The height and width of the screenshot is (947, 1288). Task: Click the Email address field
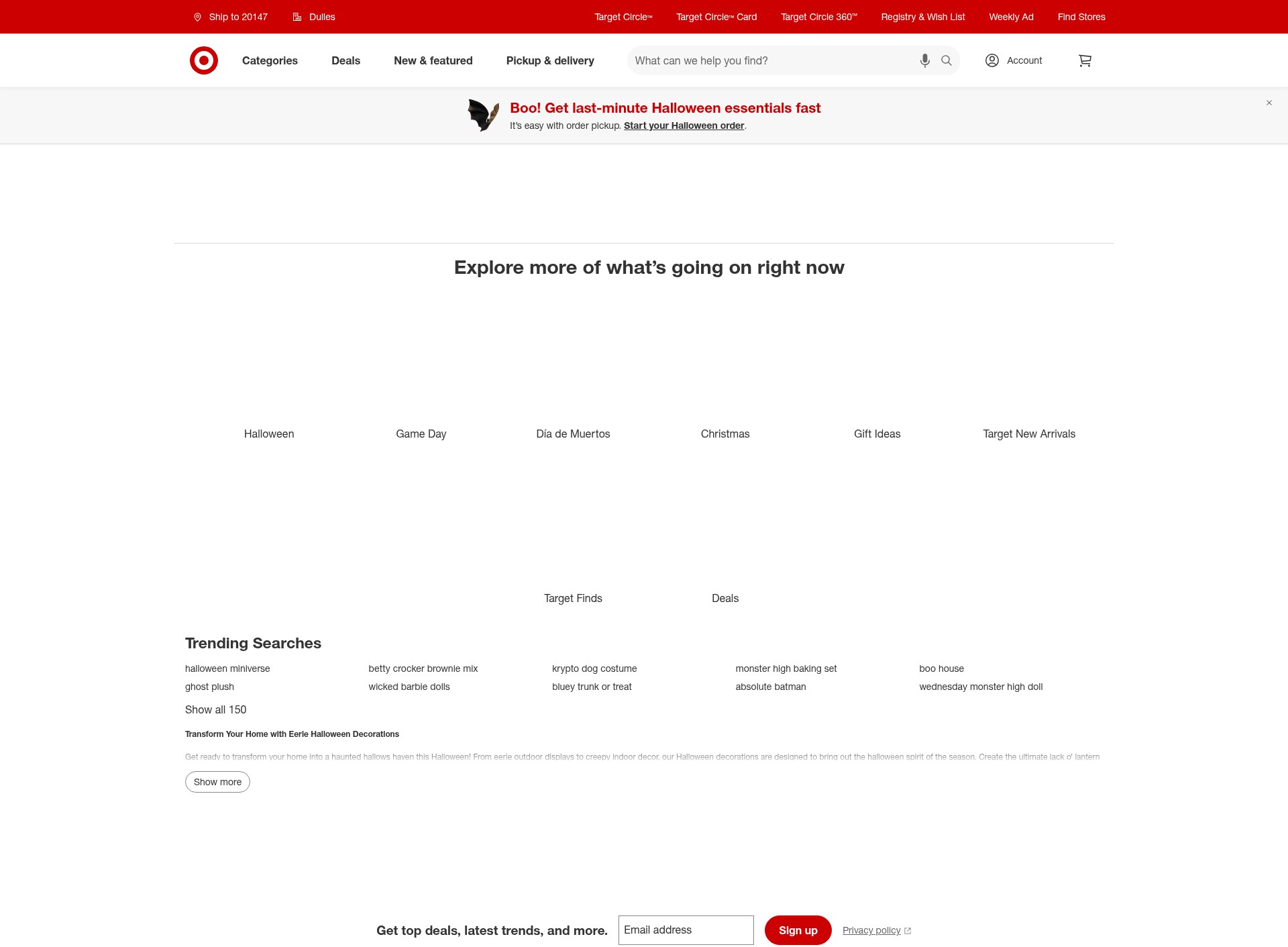pos(686,930)
